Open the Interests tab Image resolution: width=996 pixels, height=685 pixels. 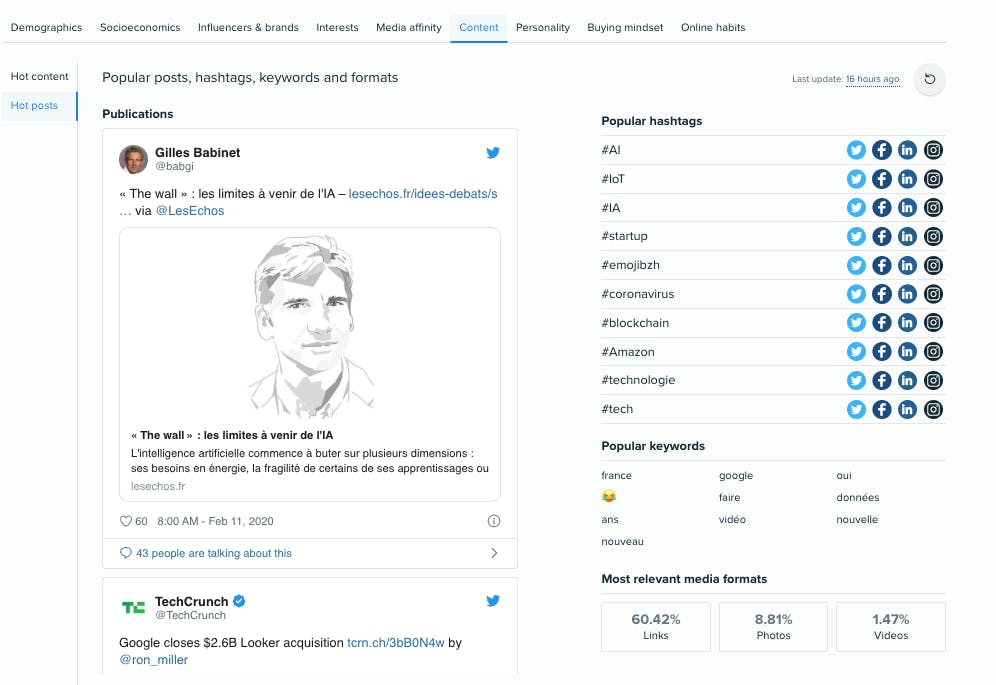[x=337, y=27]
